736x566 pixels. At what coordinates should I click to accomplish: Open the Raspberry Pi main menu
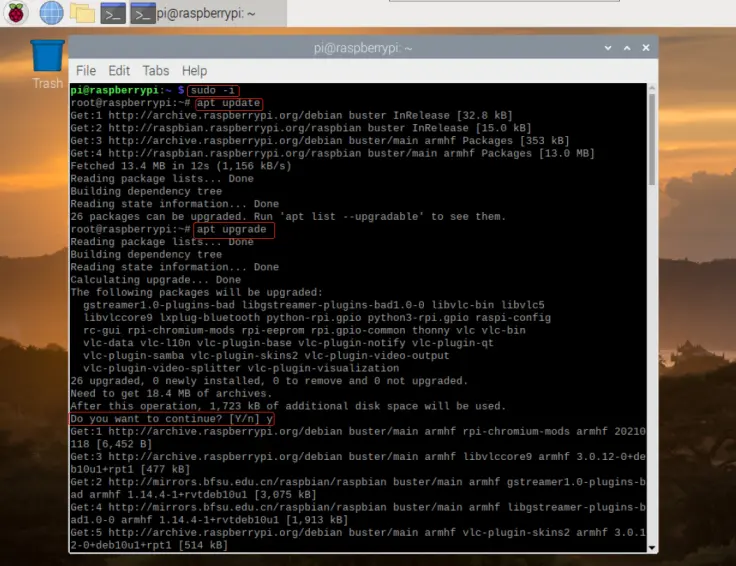pos(17,13)
